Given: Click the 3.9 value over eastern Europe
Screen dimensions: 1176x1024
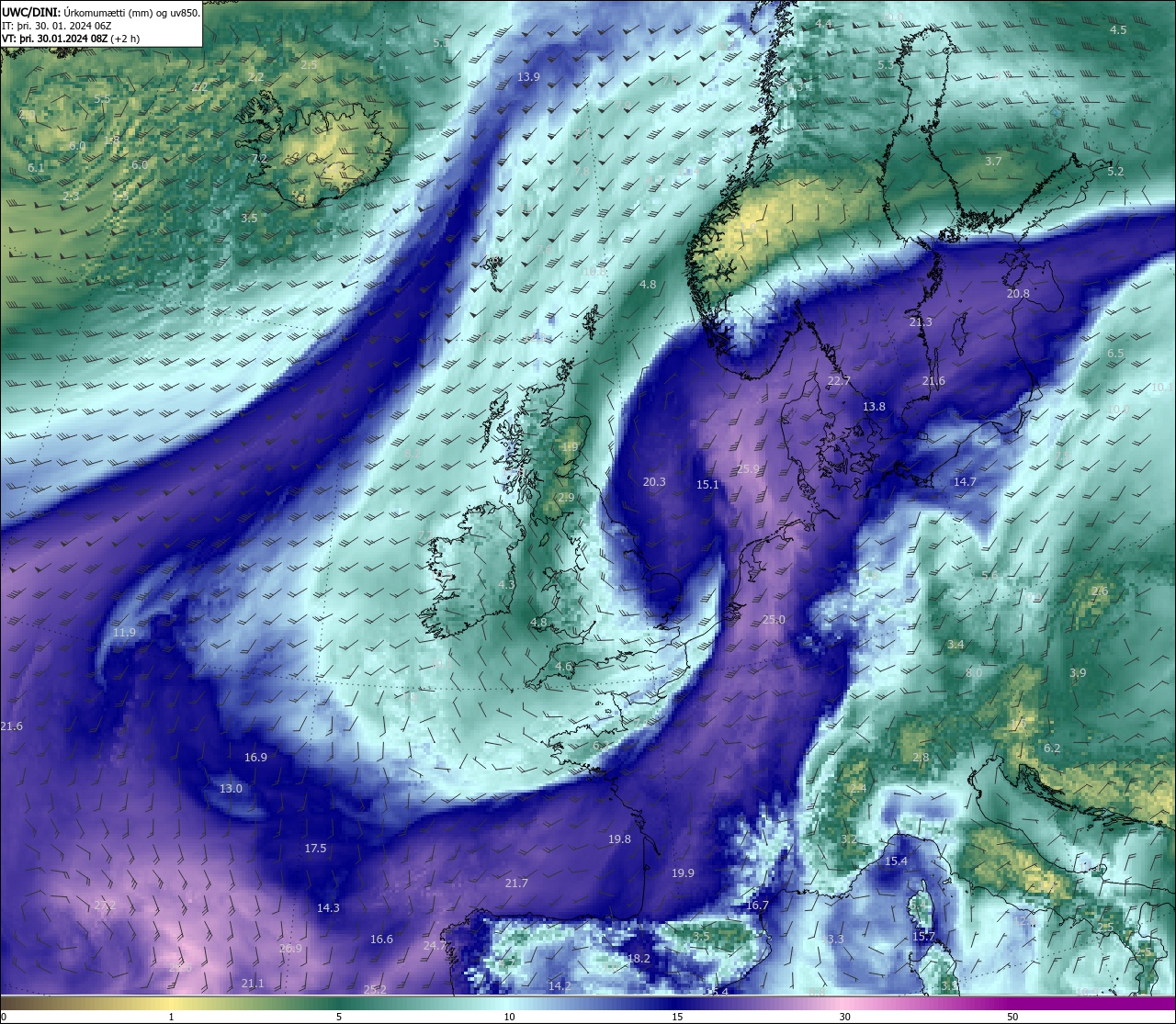Looking at the screenshot, I should click(1078, 673).
